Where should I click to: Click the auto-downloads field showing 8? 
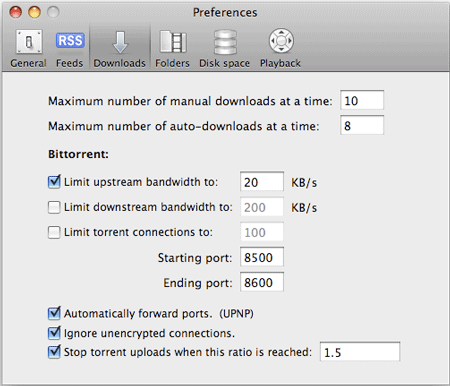362,125
